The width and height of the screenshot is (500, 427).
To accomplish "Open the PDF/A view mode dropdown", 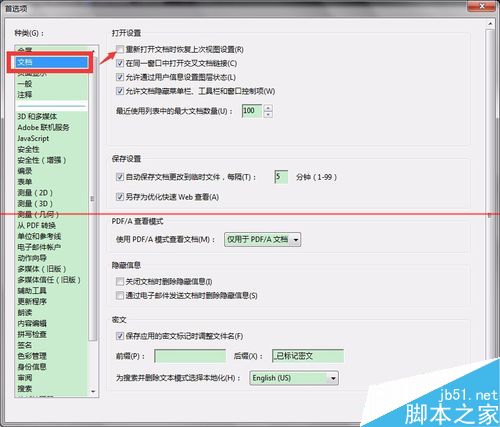I will tap(263, 239).
